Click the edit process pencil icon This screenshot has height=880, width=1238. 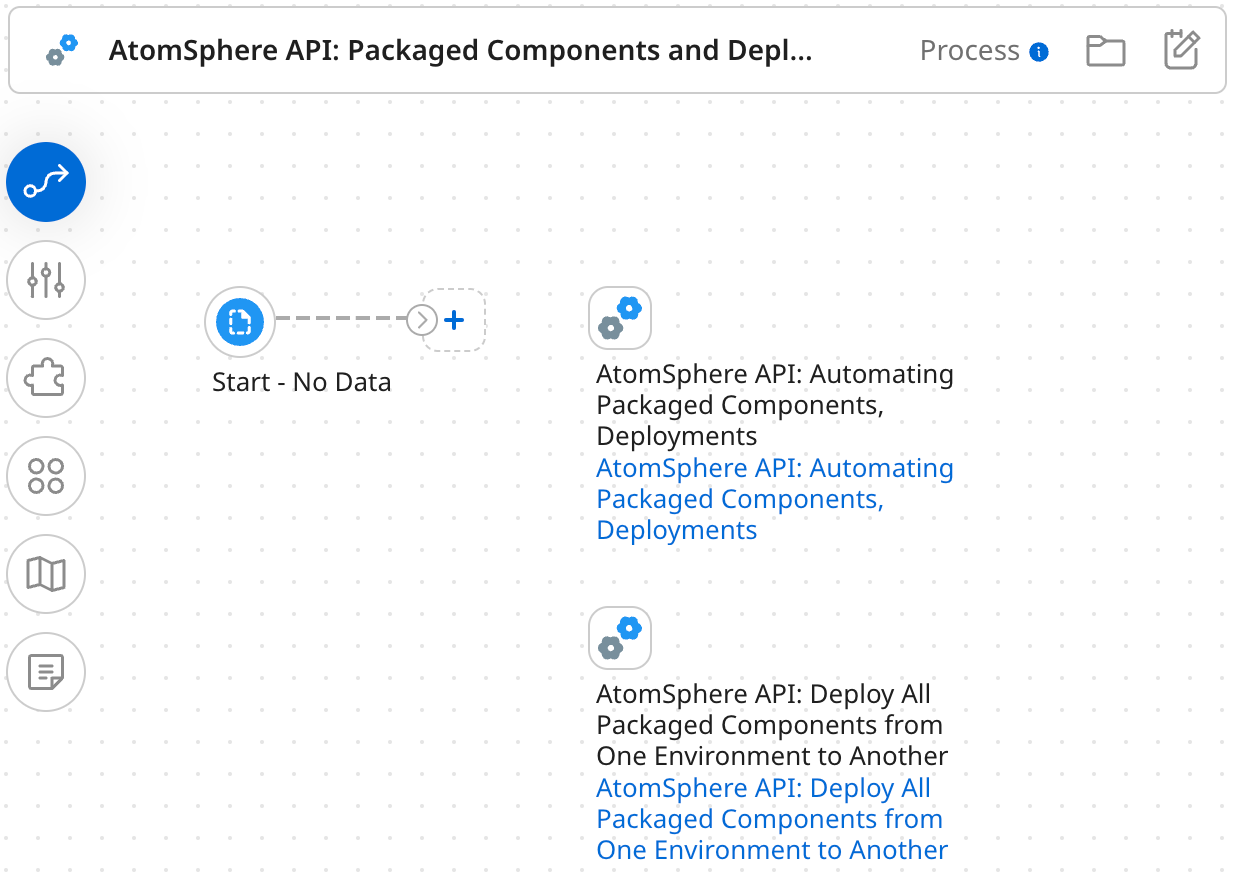click(1181, 50)
